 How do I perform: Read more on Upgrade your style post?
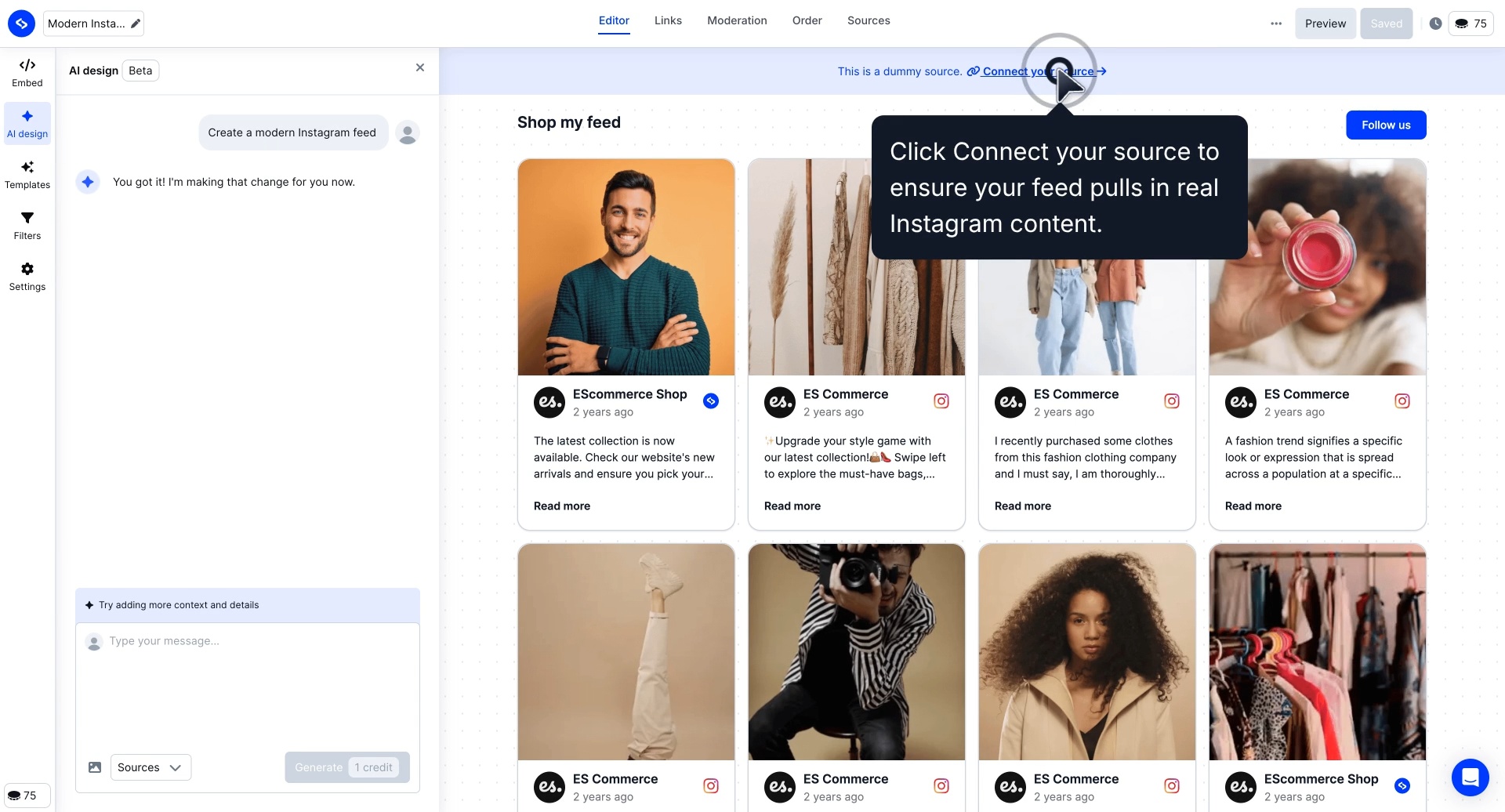click(792, 506)
